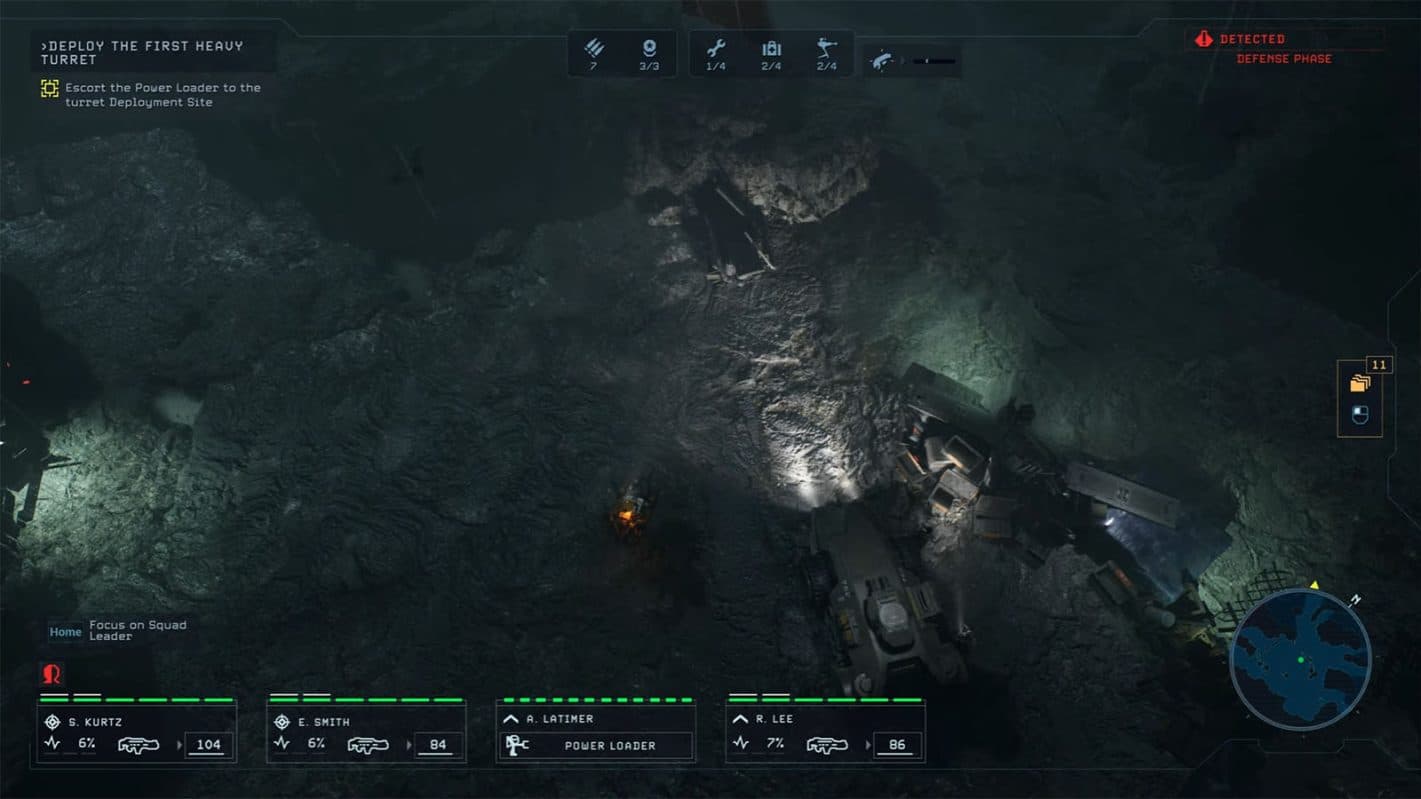The height and width of the screenshot is (799, 1421).
Task: Select the tools wrench resource icon
Action: click(716, 47)
